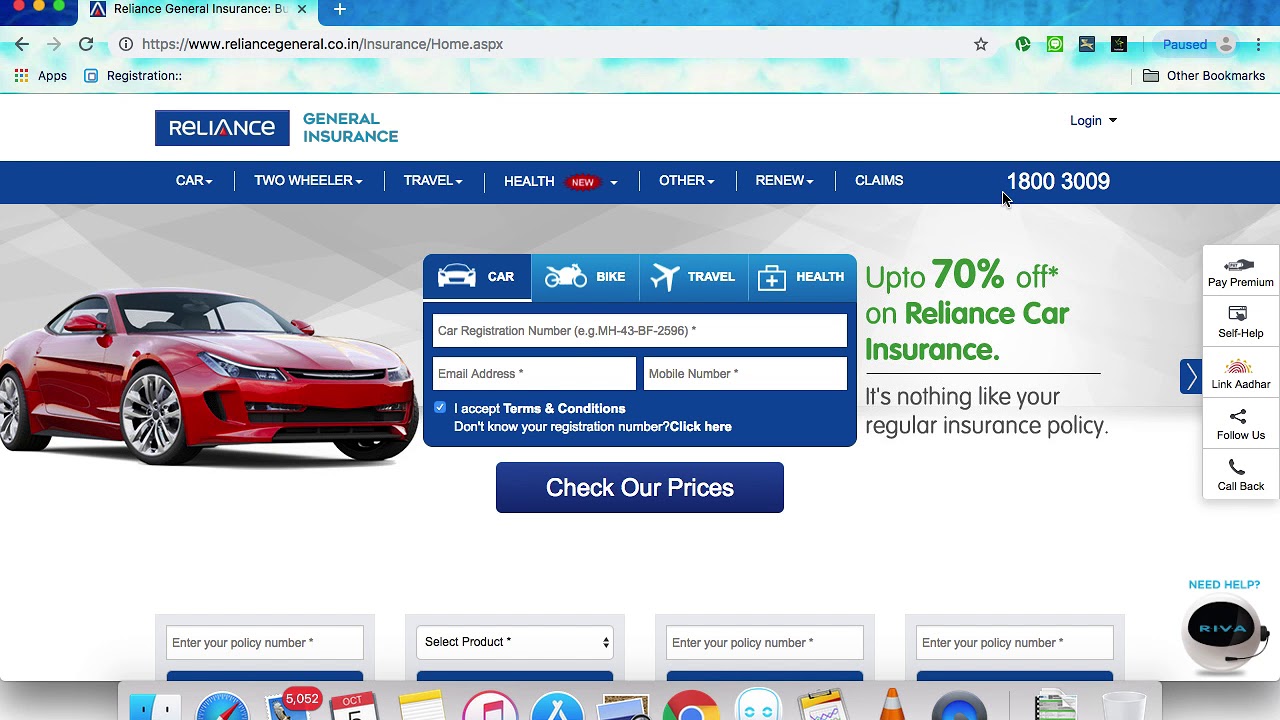
Task: Open Self-Help in the side panel
Action: tap(1241, 323)
